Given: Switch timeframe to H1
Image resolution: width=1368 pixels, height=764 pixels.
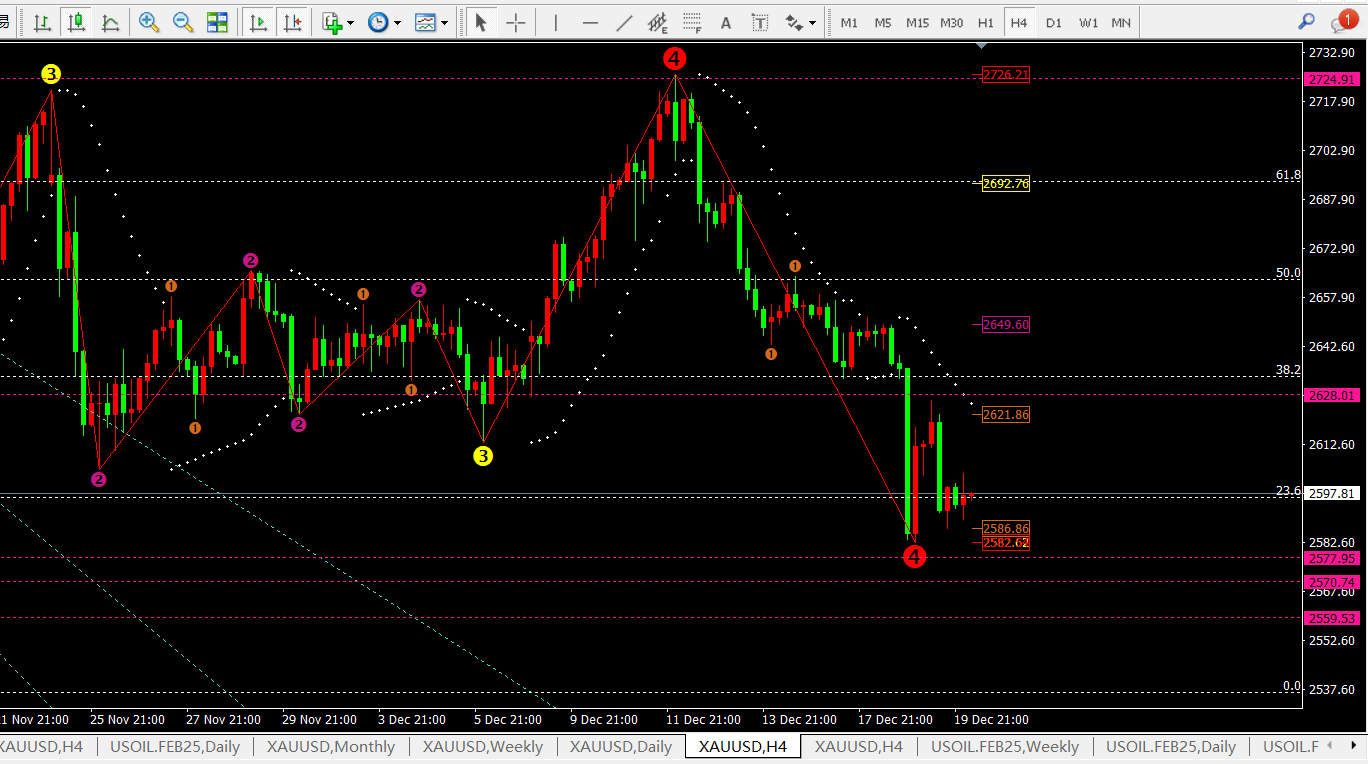Looking at the screenshot, I should 986,22.
